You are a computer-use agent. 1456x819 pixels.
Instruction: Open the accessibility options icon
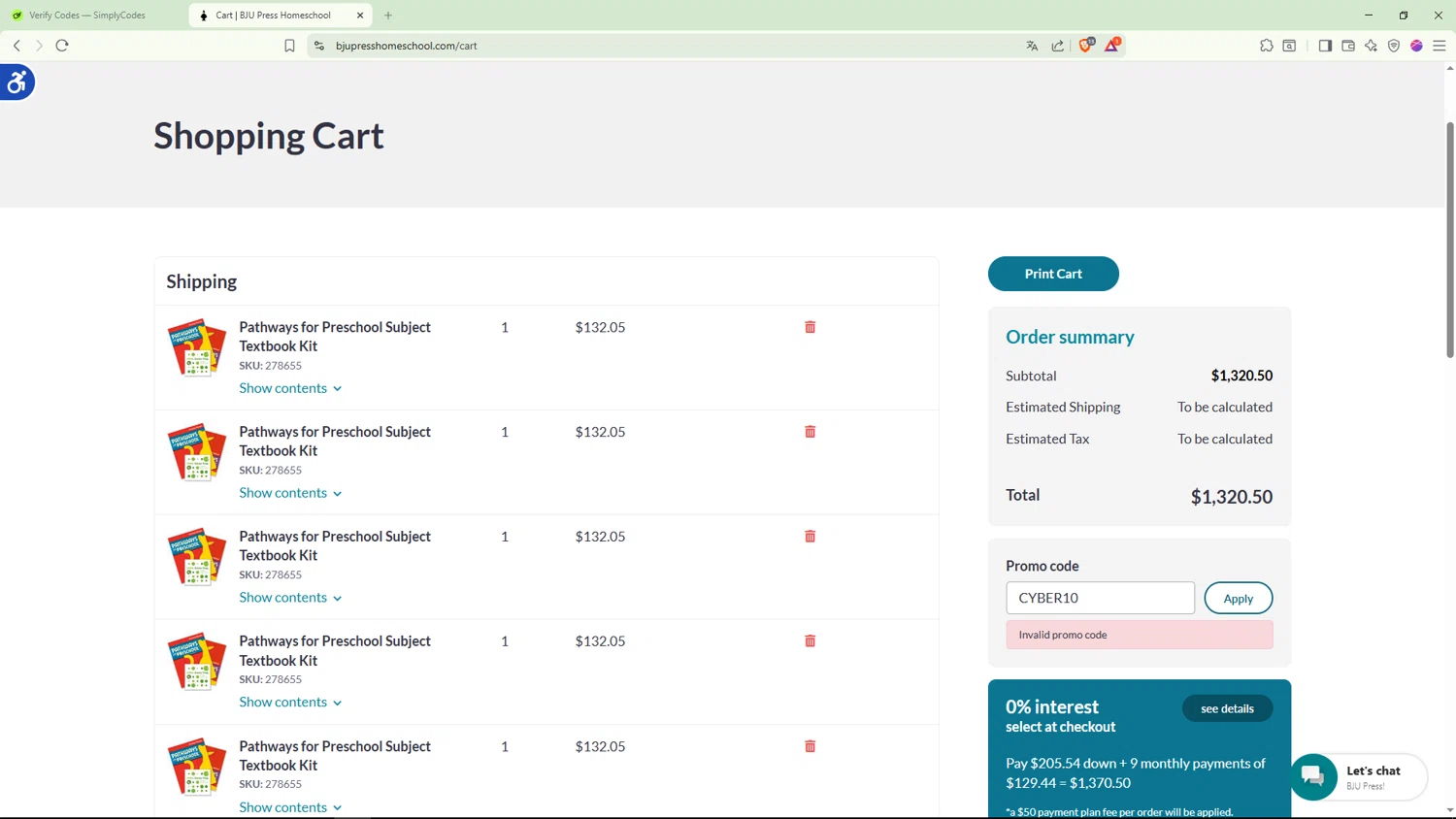(17, 82)
